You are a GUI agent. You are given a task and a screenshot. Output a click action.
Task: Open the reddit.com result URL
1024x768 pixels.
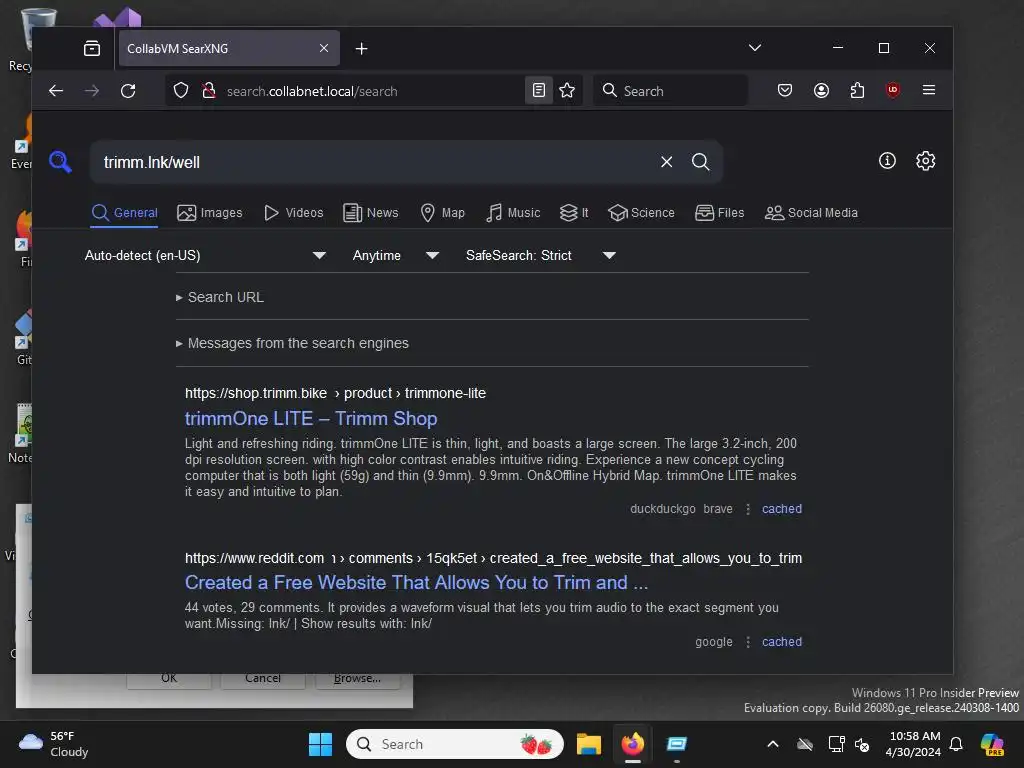click(493, 558)
